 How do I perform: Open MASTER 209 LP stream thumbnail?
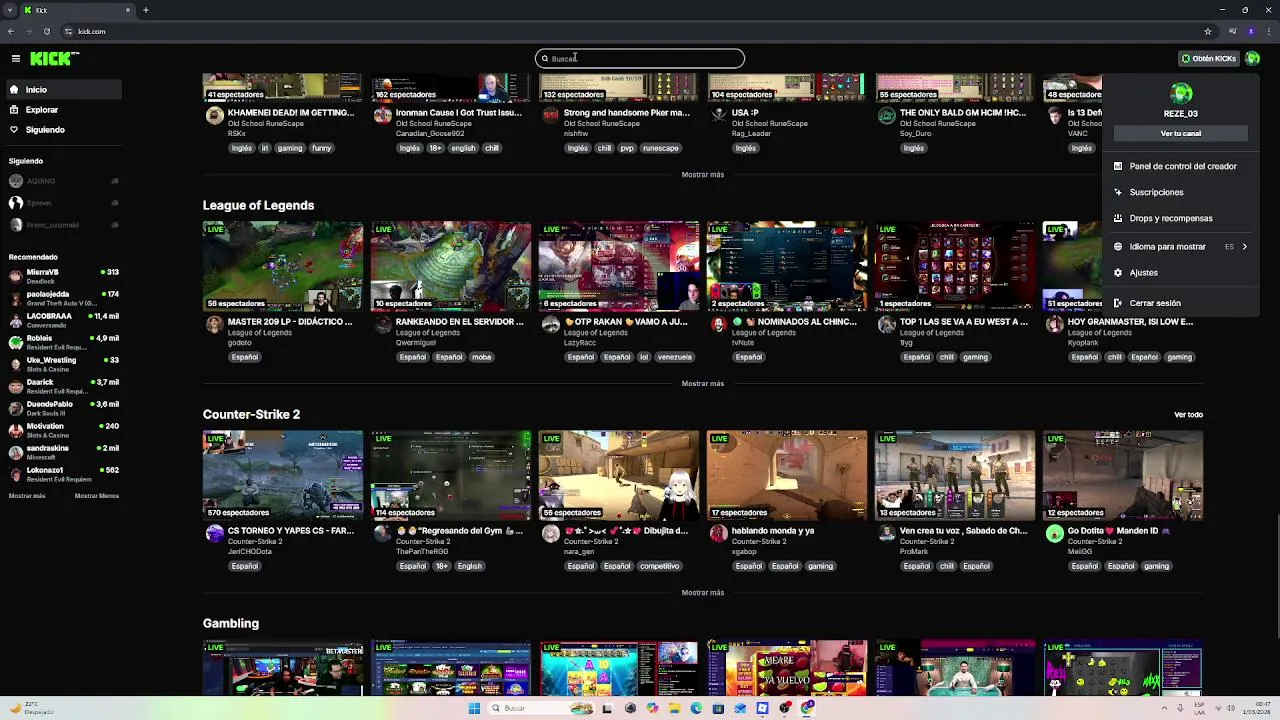(x=283, y=267)
